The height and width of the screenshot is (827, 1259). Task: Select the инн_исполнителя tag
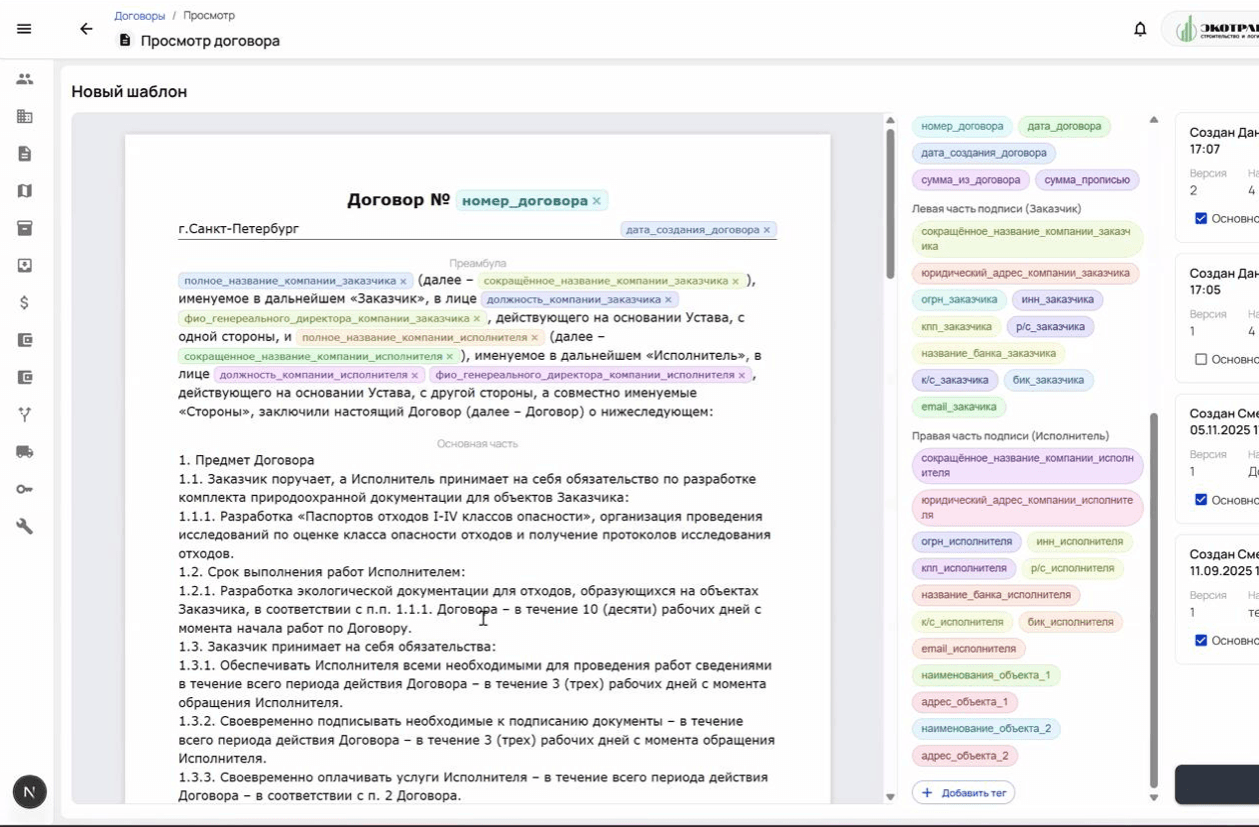[1079, 542]
